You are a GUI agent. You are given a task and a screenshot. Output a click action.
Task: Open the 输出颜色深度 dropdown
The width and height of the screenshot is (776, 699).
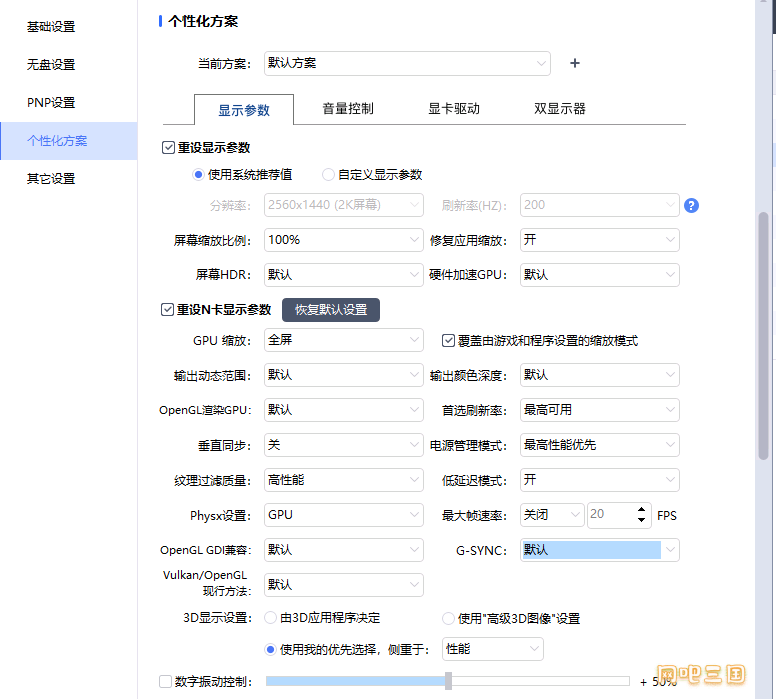click(x=600, y=375)
